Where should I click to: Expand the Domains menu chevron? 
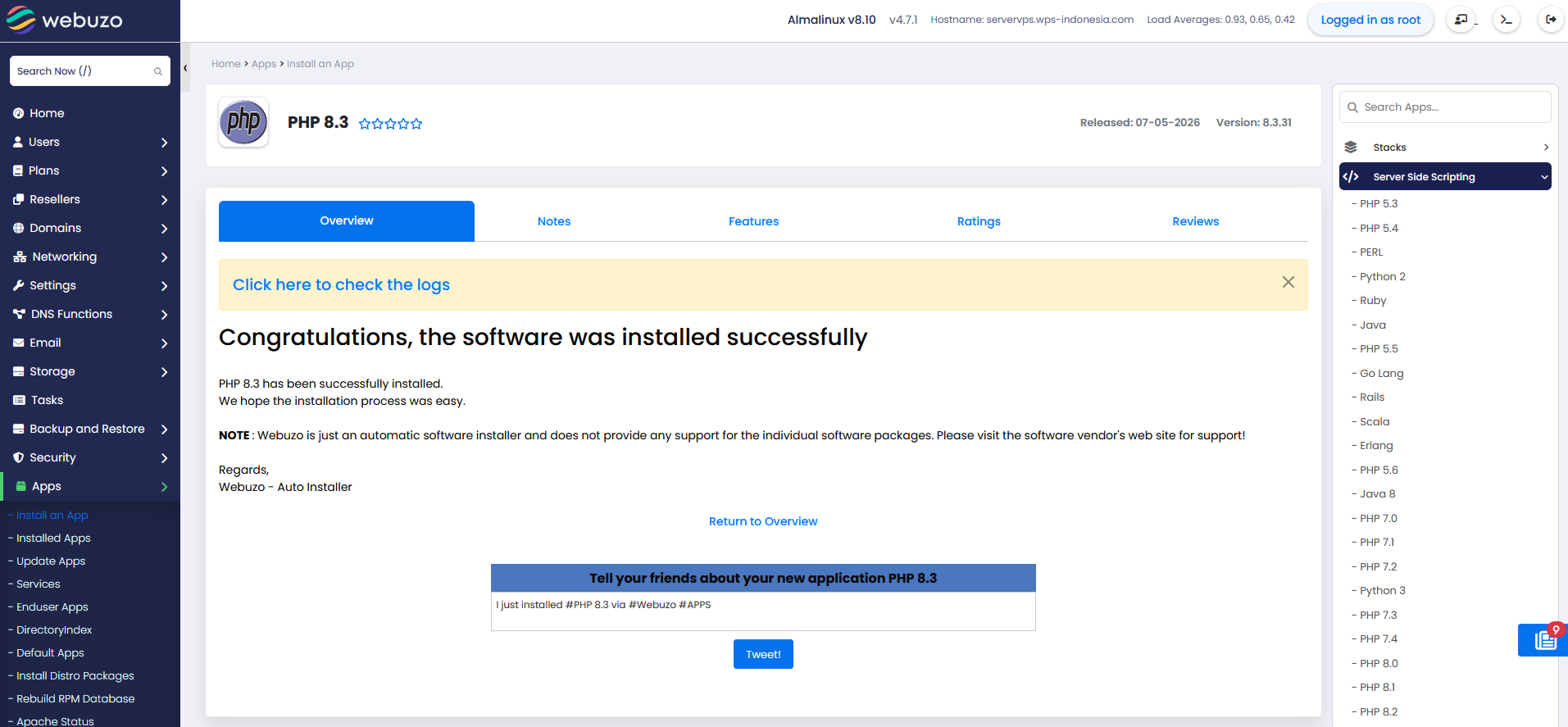tap(164, 229)
